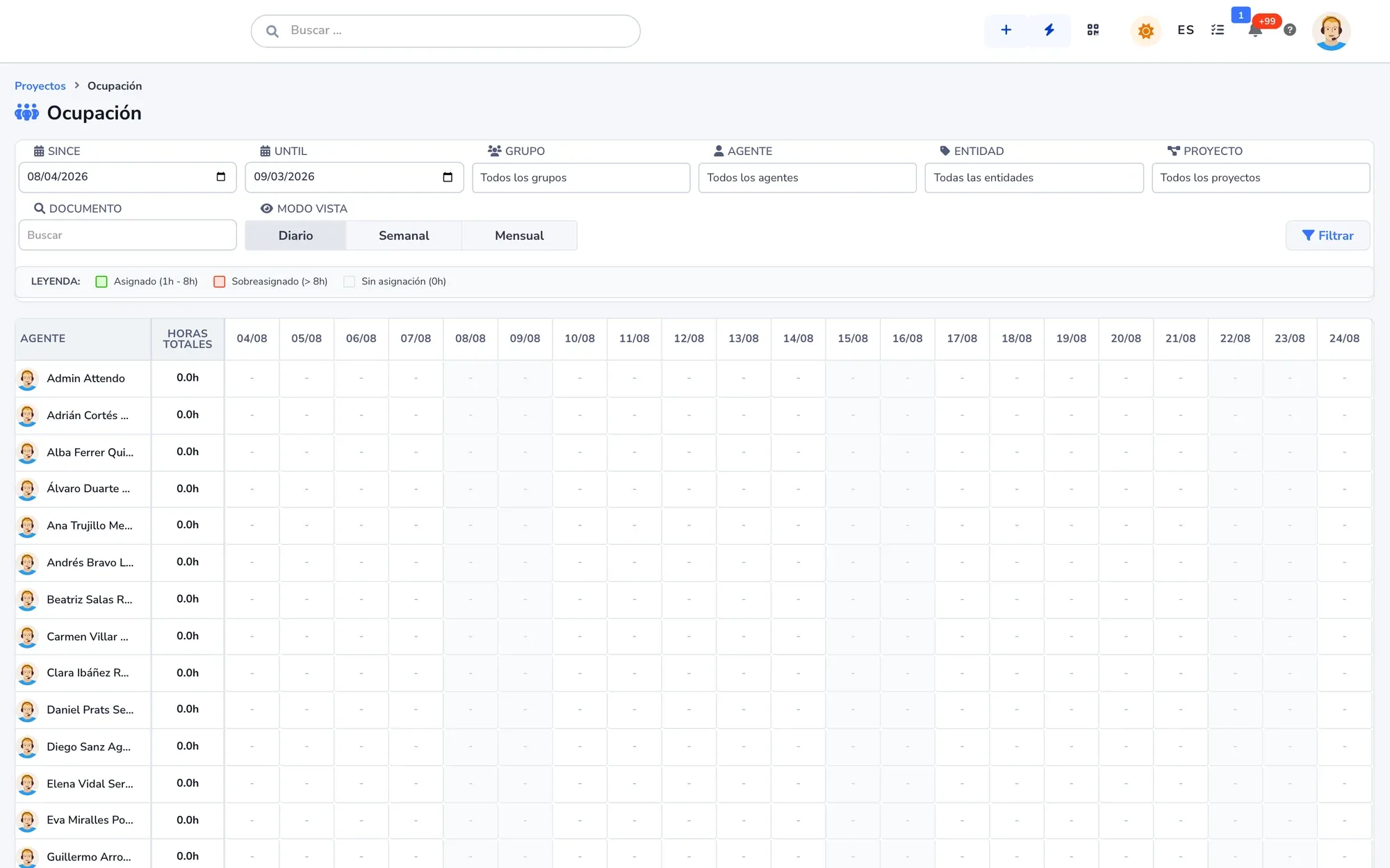Open the Todos los agentes dropdown

(808, 178)
